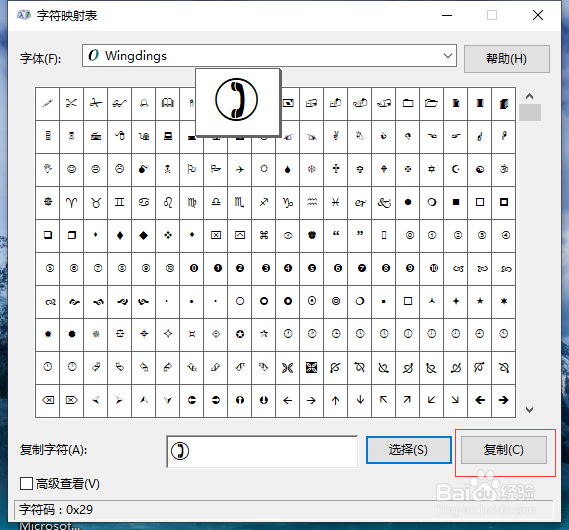
Task: Choose the Scorpio zodiac glyph
Action: tap(240, 203)
